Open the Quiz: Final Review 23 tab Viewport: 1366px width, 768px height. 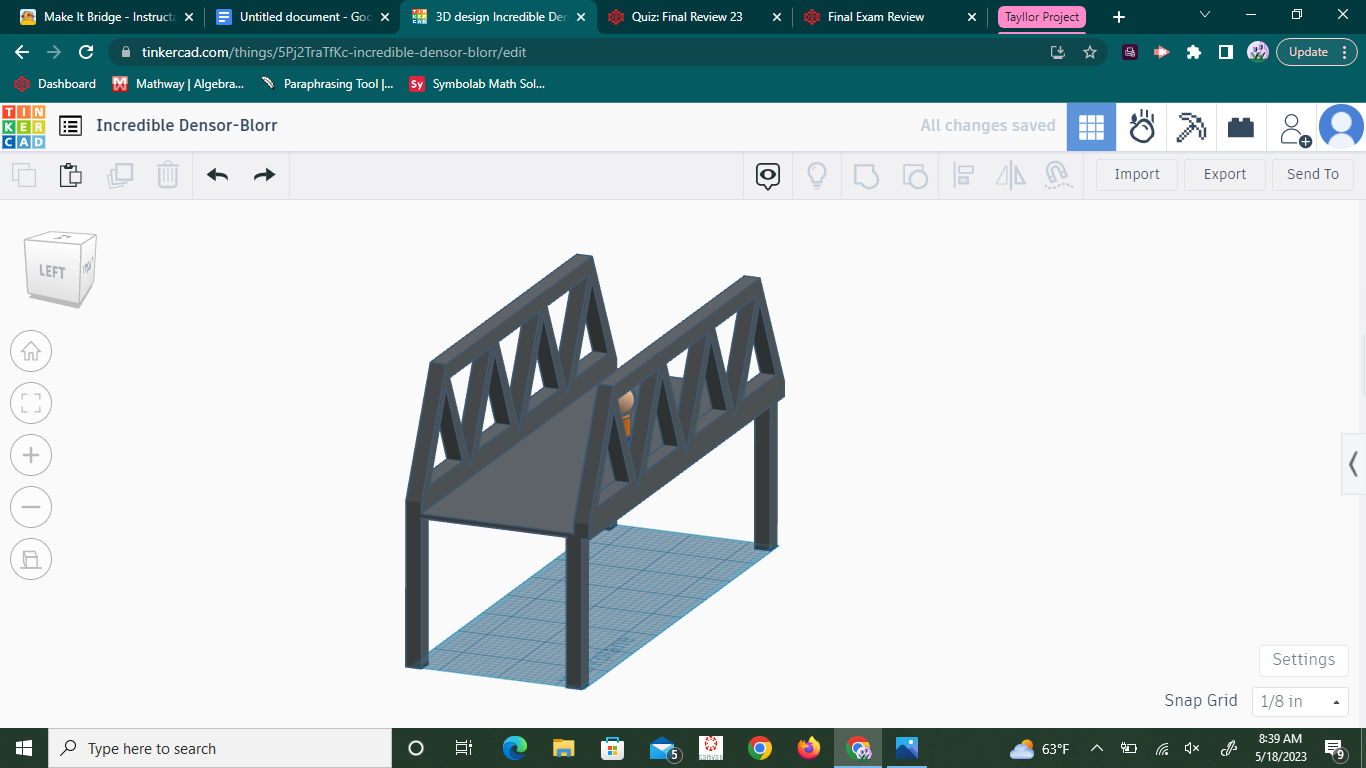click(692, 16)
